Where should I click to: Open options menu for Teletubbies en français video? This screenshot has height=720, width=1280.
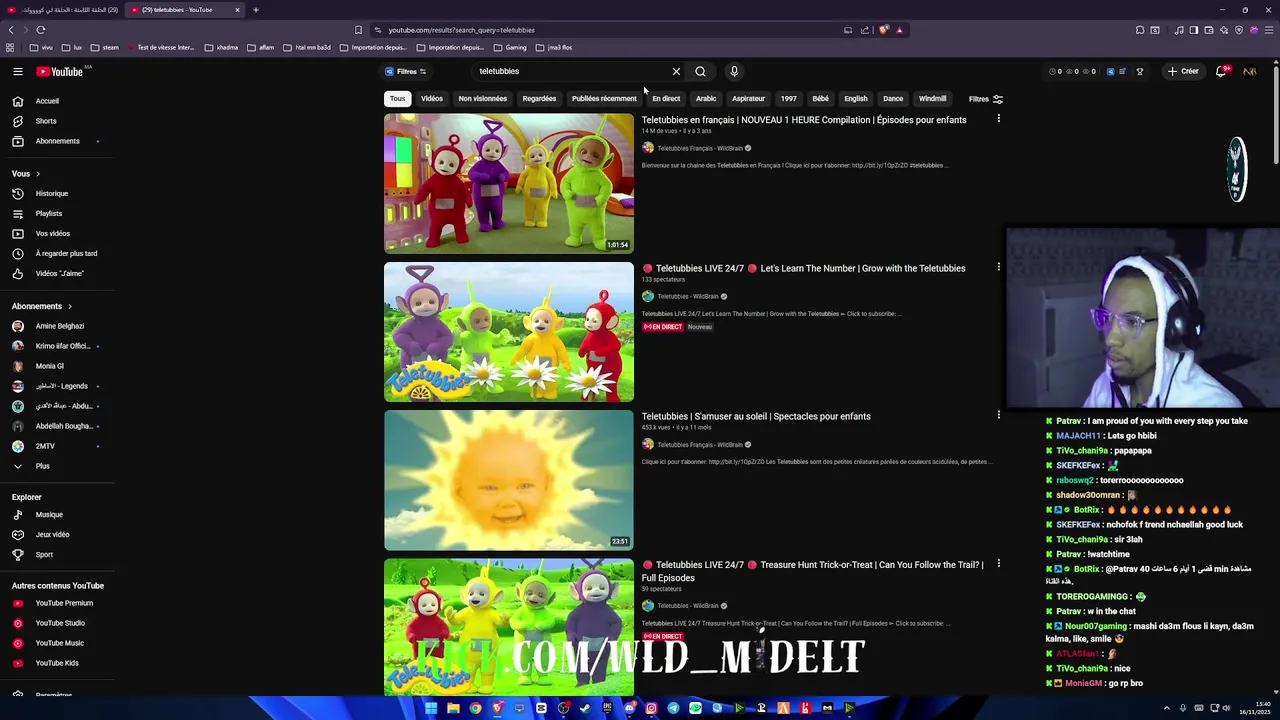[998, 119]
